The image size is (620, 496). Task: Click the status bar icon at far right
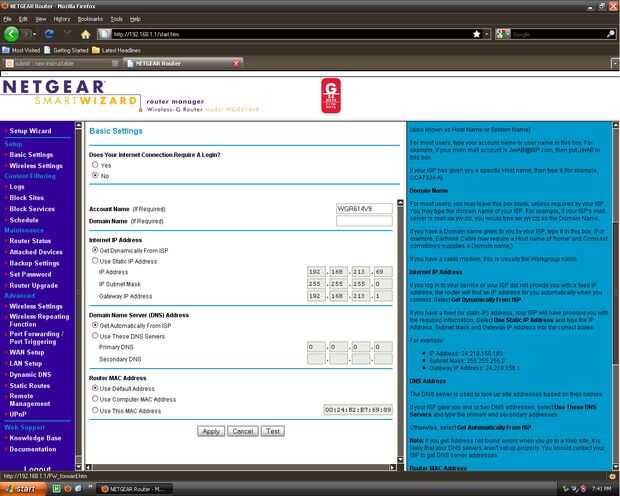click(x=612, y=476)
